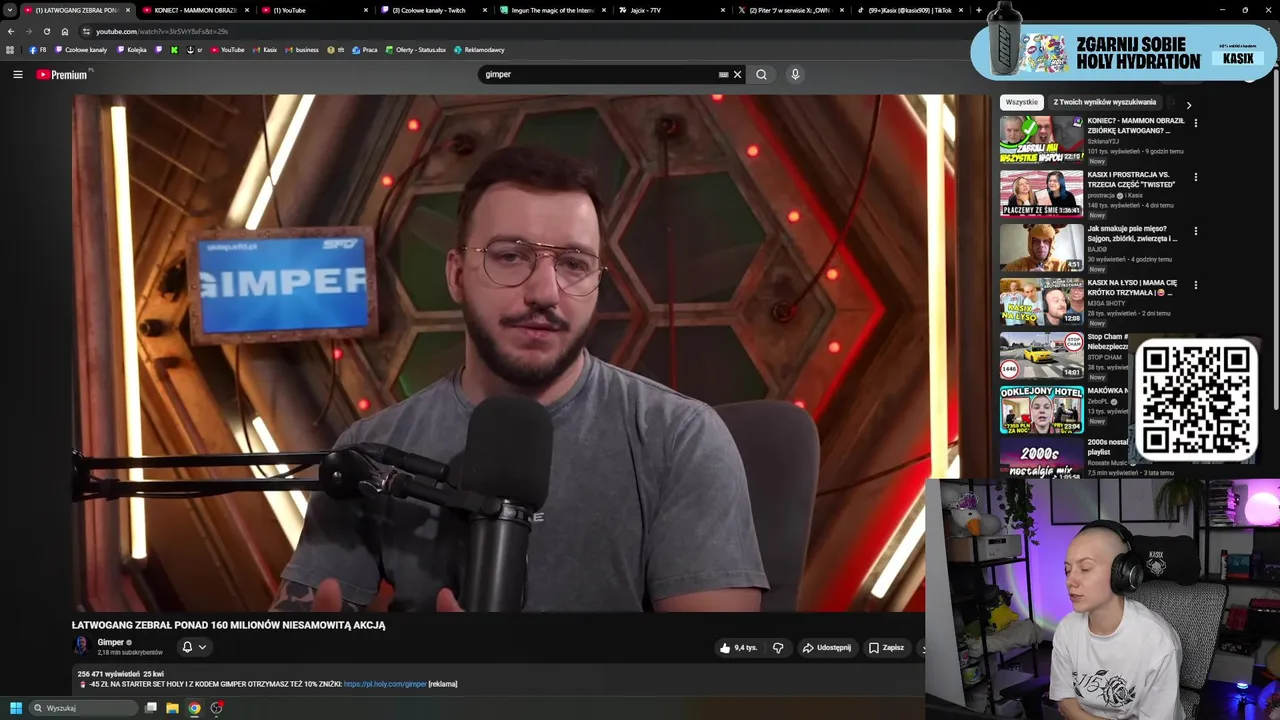Switch to Kasix TikTok tab

(910, 10)
